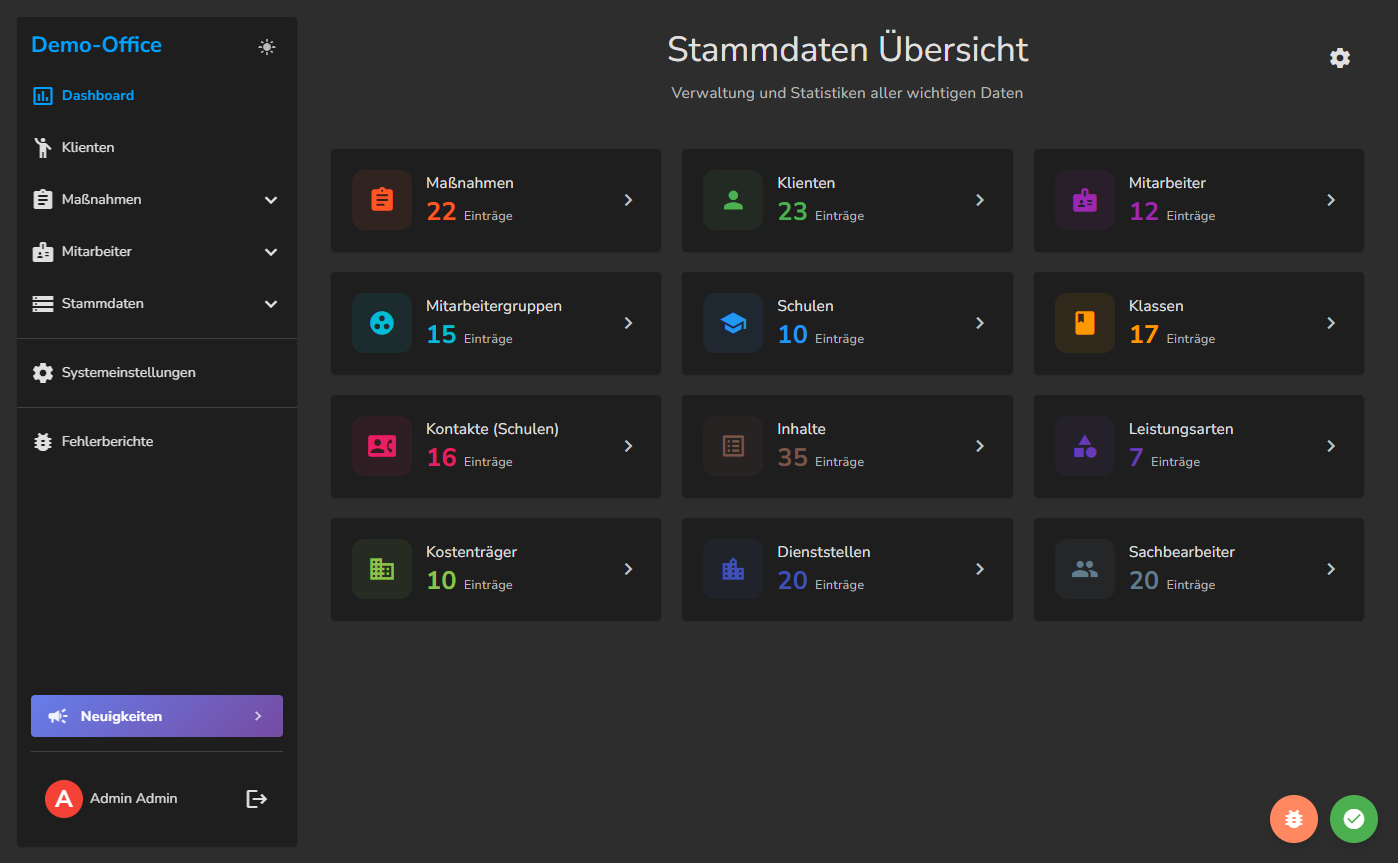Click the green checkmark floating button
The width and height of the screenshot is (1398, 863).
coord(1353,819)
